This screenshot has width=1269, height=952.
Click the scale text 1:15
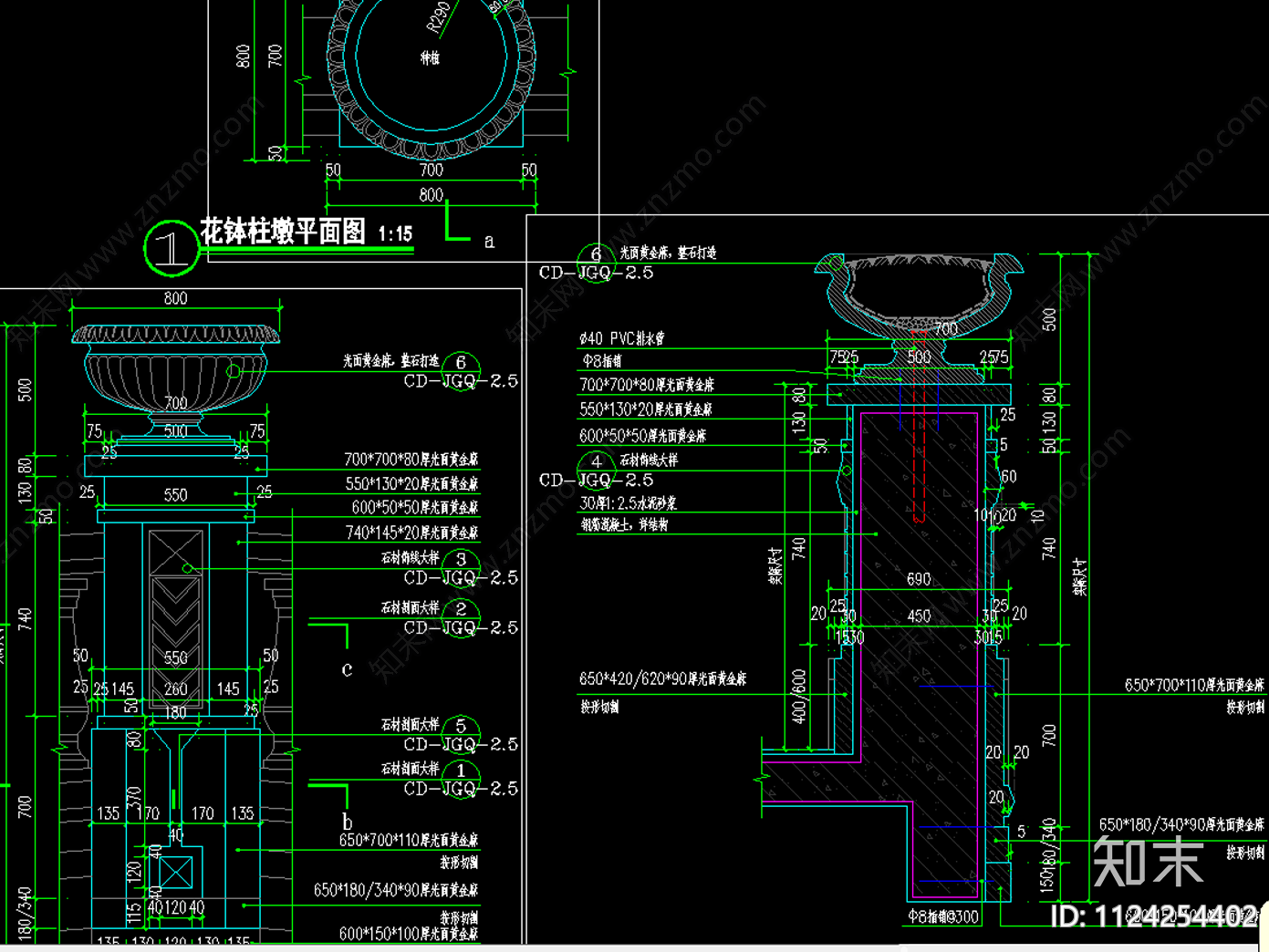point(395,234)
